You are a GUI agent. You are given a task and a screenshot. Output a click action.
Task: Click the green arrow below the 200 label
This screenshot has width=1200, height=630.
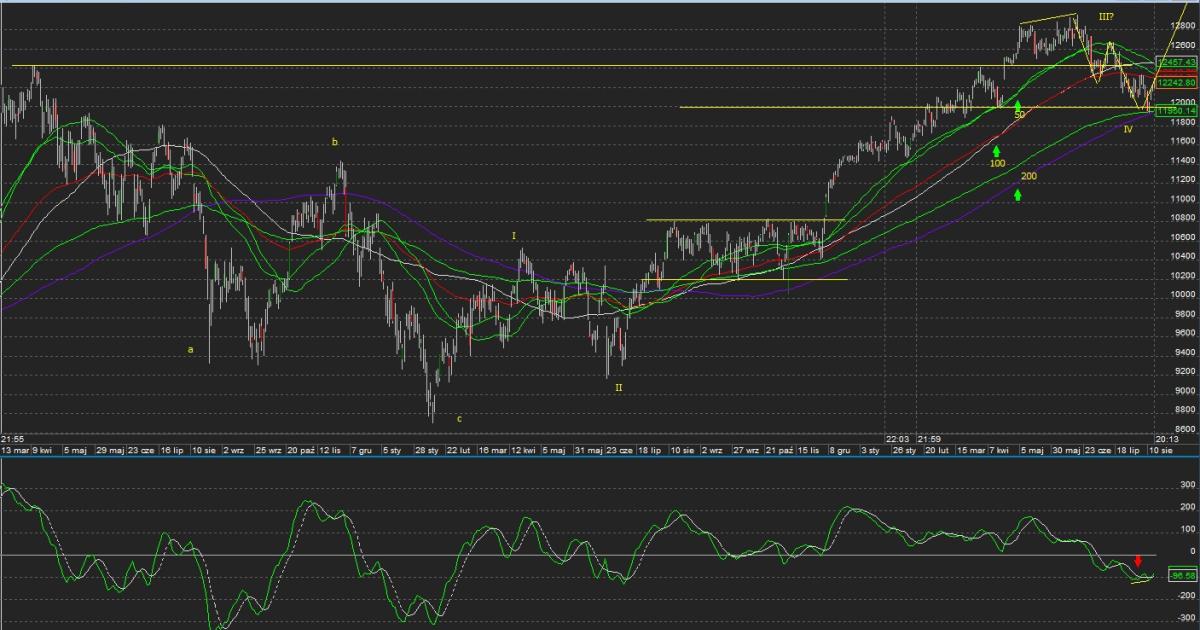[x=1018, y=194]
